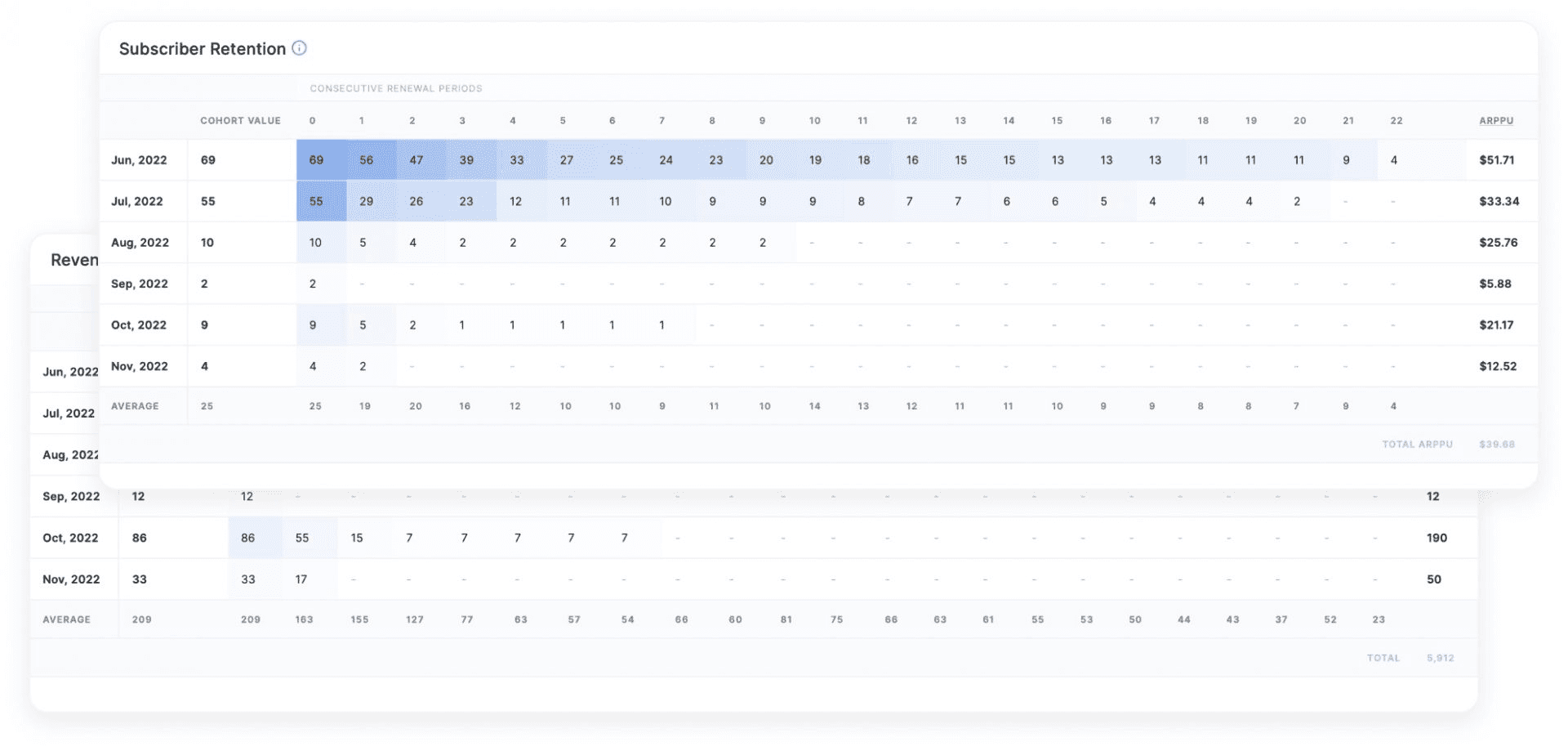1568x751 pixels.
Task: Open the Aug, 2022 cohort with ARPPU $25.76
Action: coord(140,243)
